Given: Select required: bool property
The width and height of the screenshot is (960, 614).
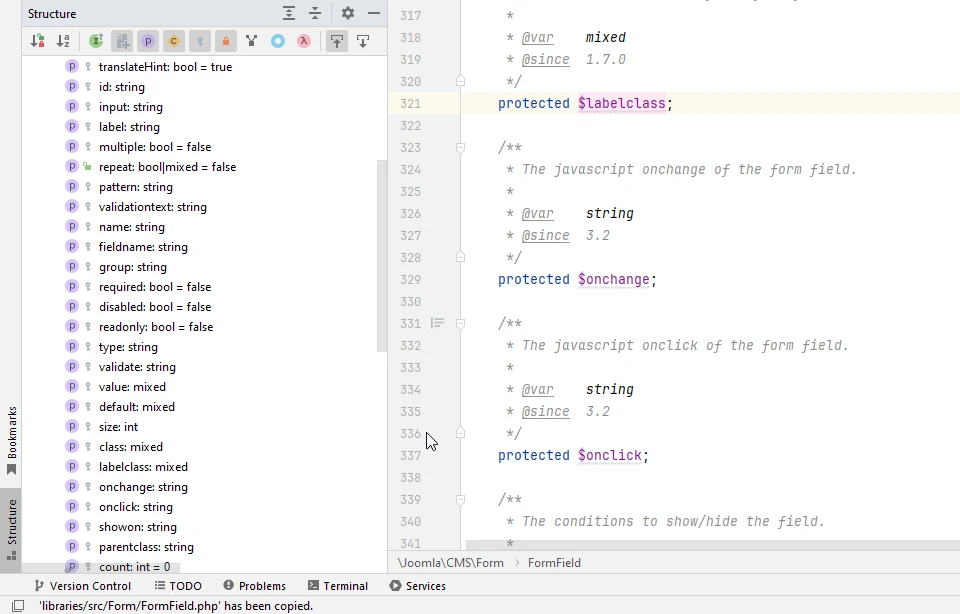Looking at the screenshot, I should (x=155, y=287).
